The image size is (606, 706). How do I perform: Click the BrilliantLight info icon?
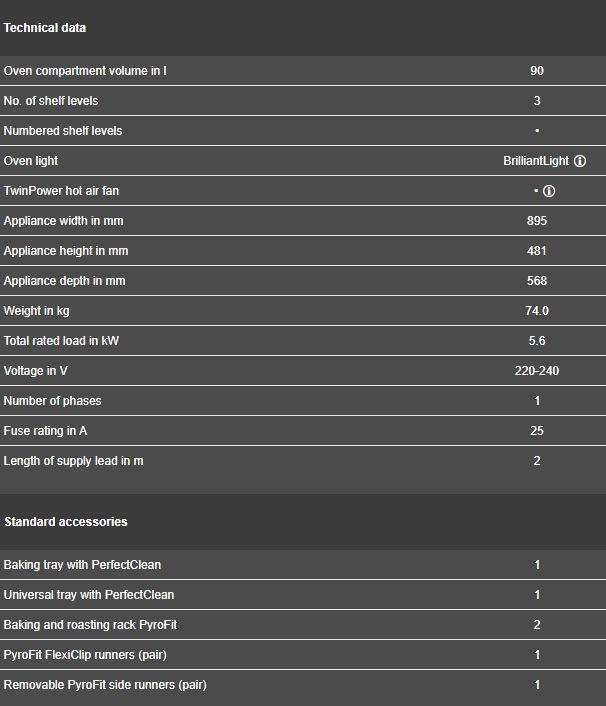[x=580, y=161]
